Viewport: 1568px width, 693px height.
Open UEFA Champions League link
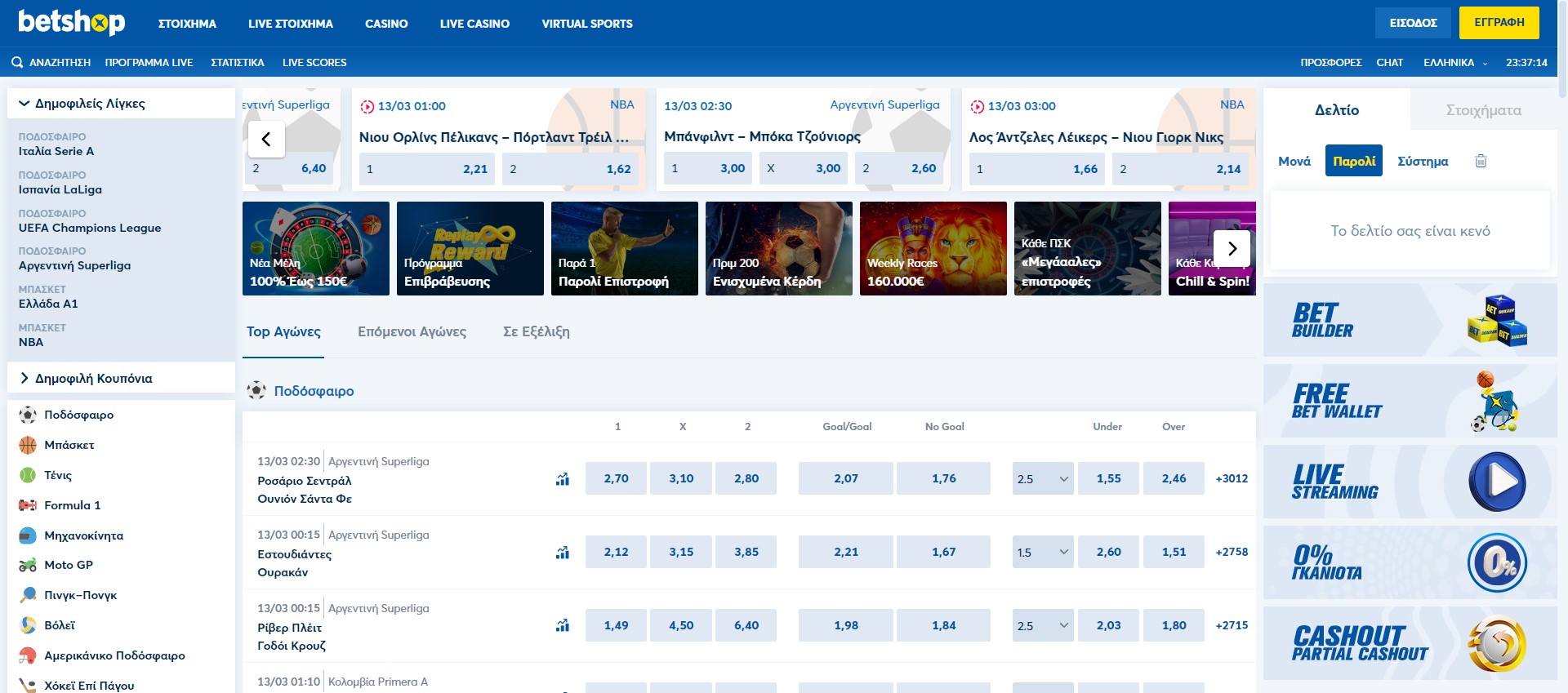90,228
